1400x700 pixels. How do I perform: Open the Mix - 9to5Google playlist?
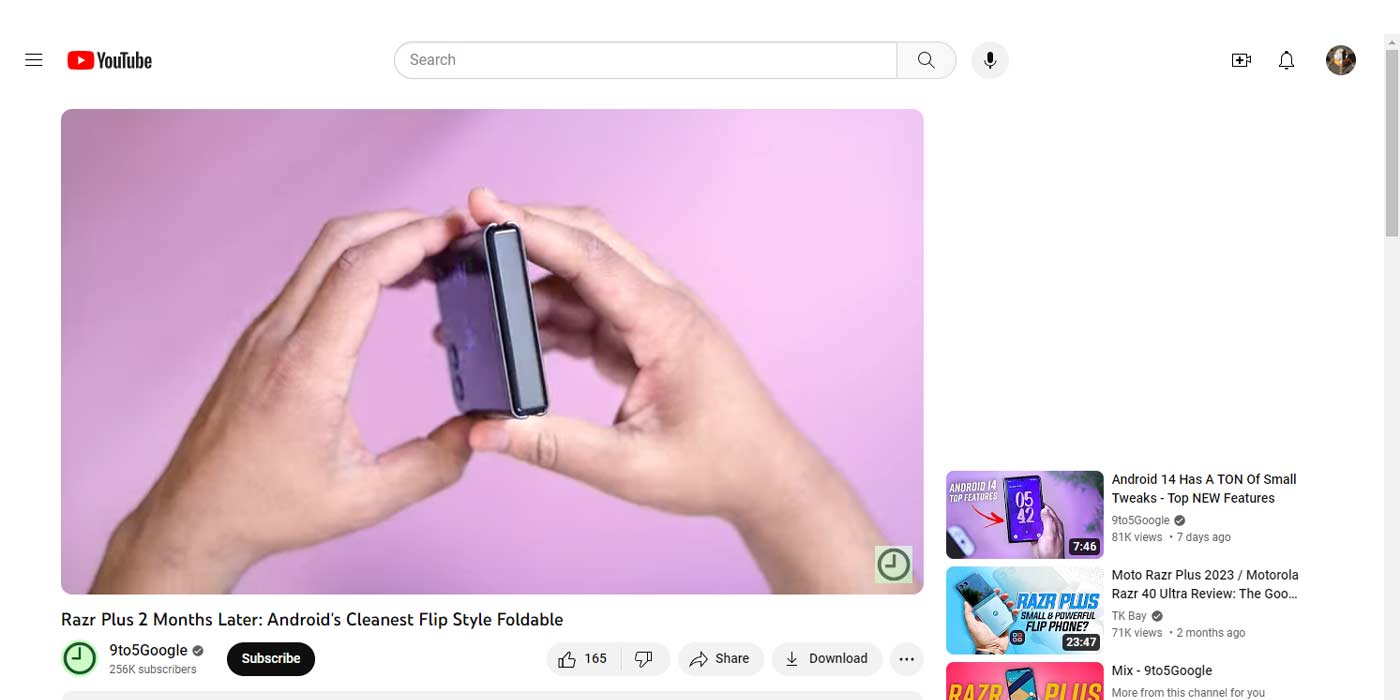click(1162, 671)
